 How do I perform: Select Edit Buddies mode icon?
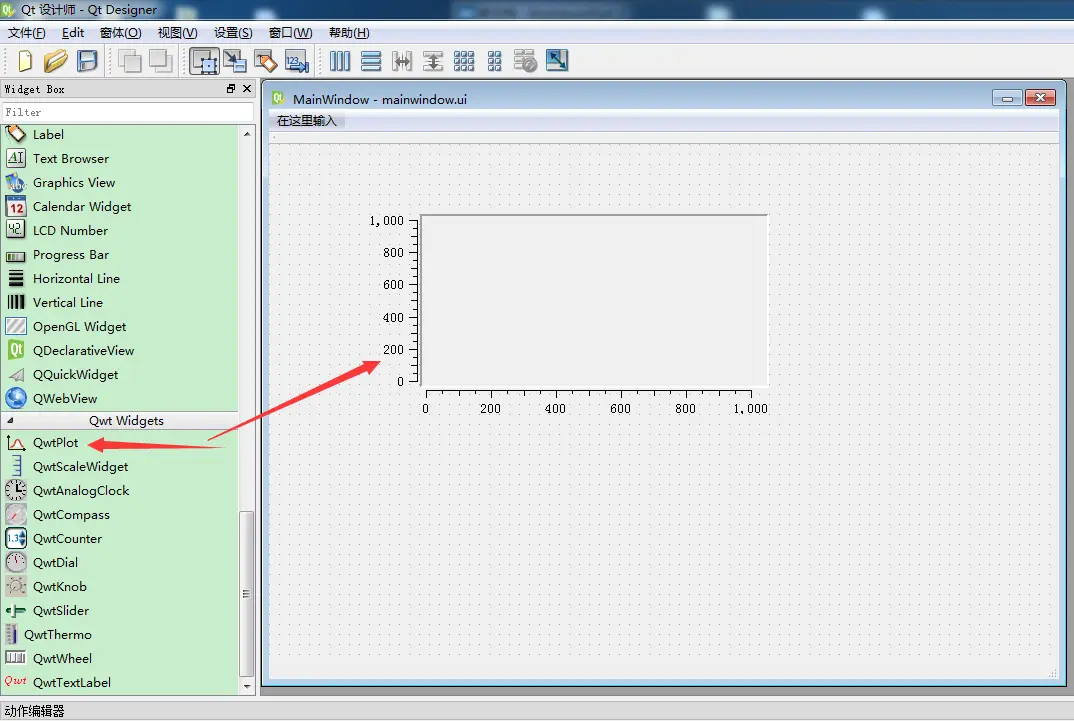click(x=266, y=61)
